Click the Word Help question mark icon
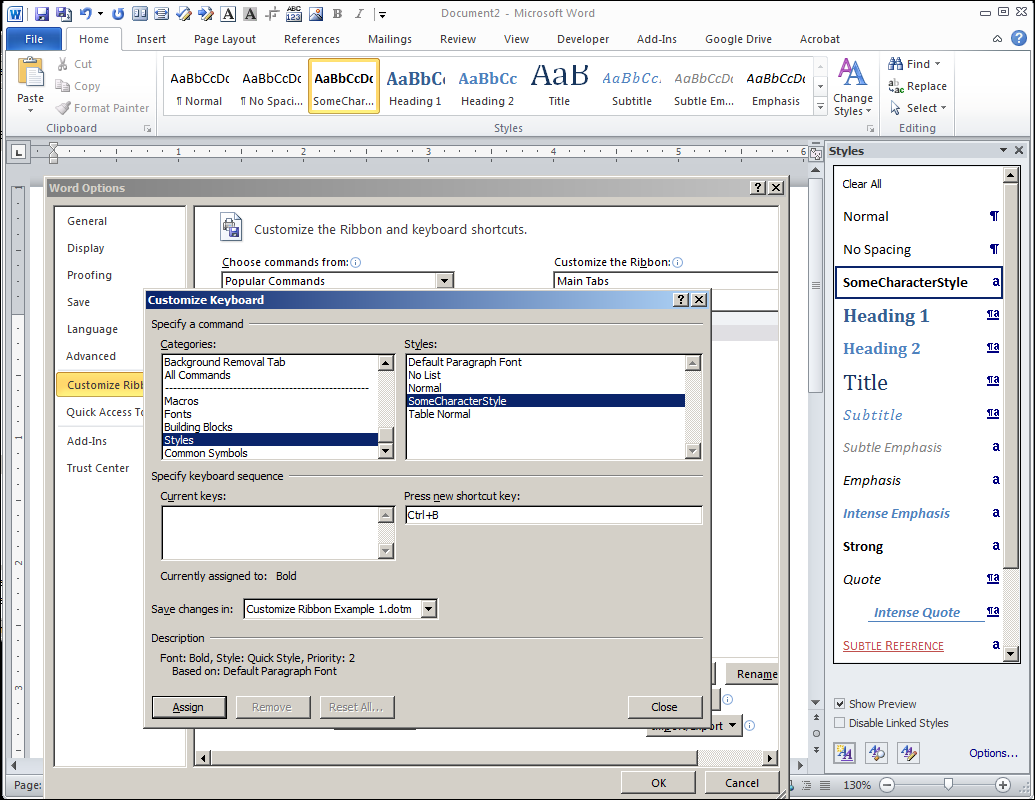This screenshot has width=1035, height=800. coord(1019,39)
